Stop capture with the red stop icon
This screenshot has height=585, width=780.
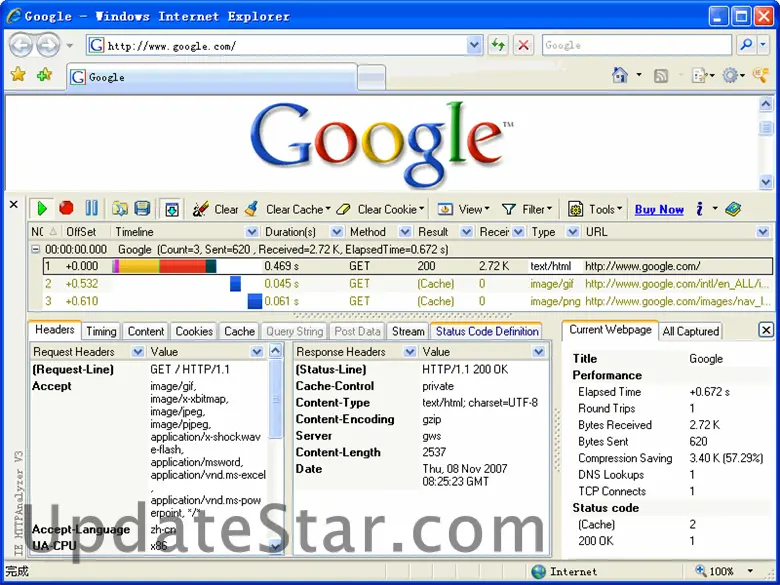[66, 208]
